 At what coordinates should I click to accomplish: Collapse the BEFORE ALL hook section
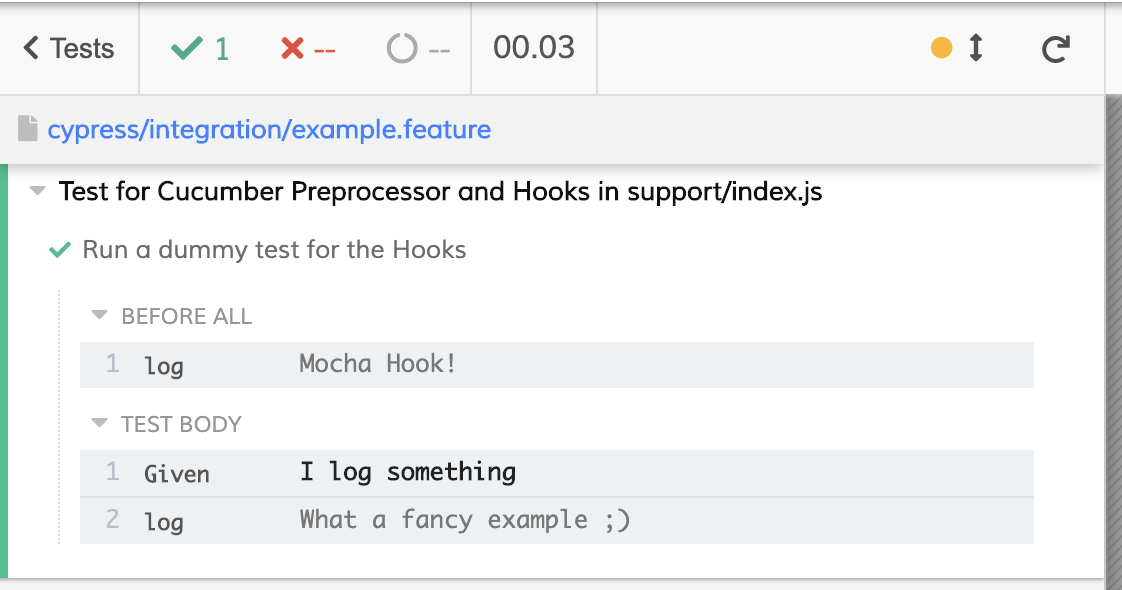(x=99, y=315)
